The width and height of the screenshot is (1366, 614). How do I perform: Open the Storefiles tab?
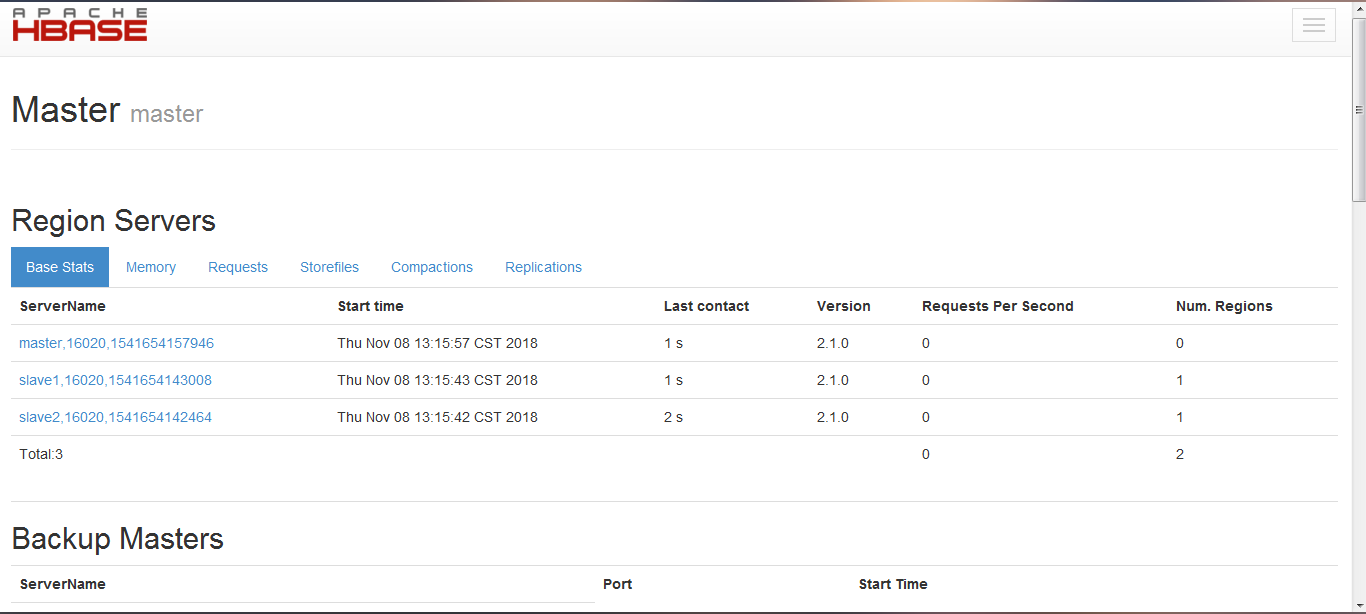coord(329,267)
